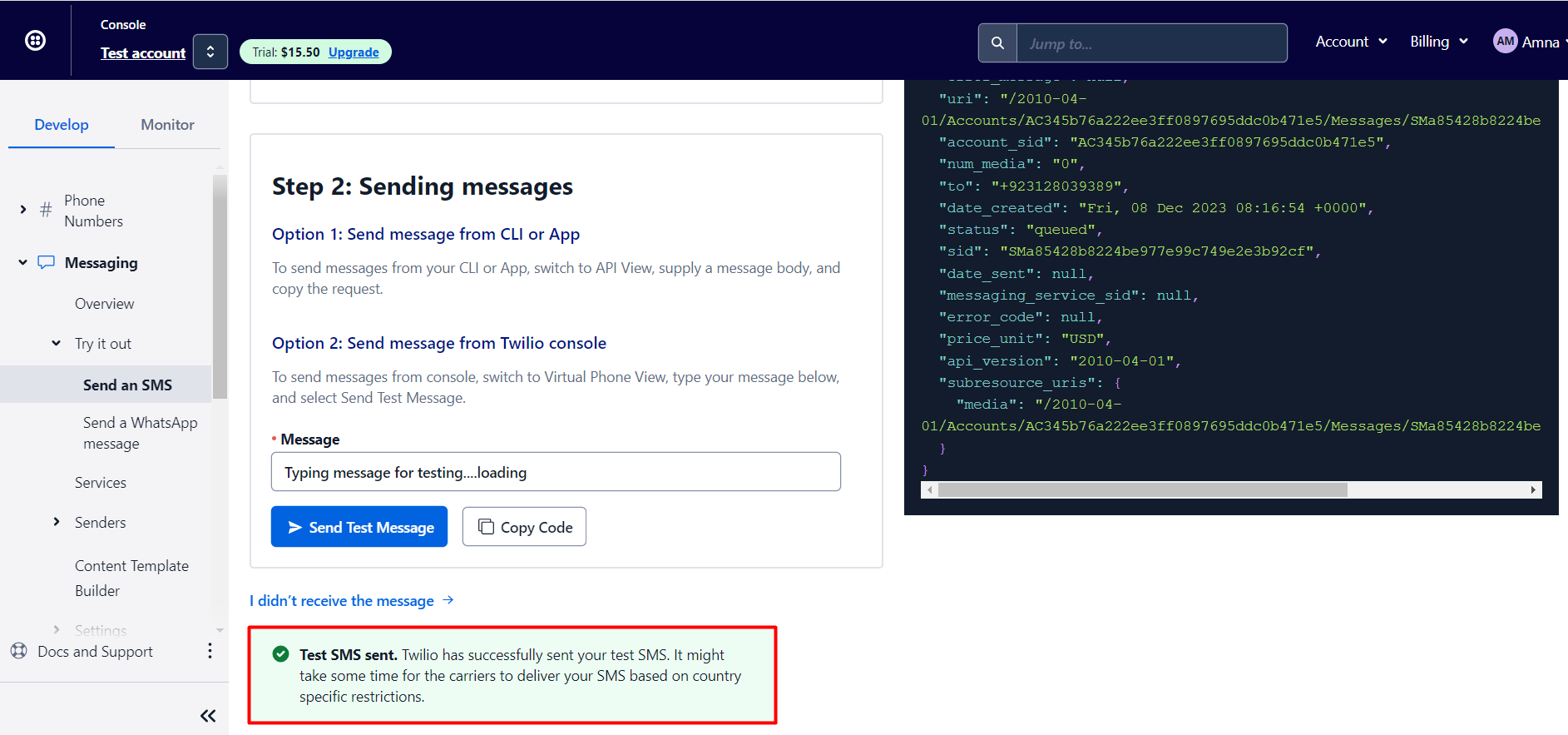Click the Phone Numbers hash icon
This screenshot has height=735, width=1568.
(x=46, y=210)
